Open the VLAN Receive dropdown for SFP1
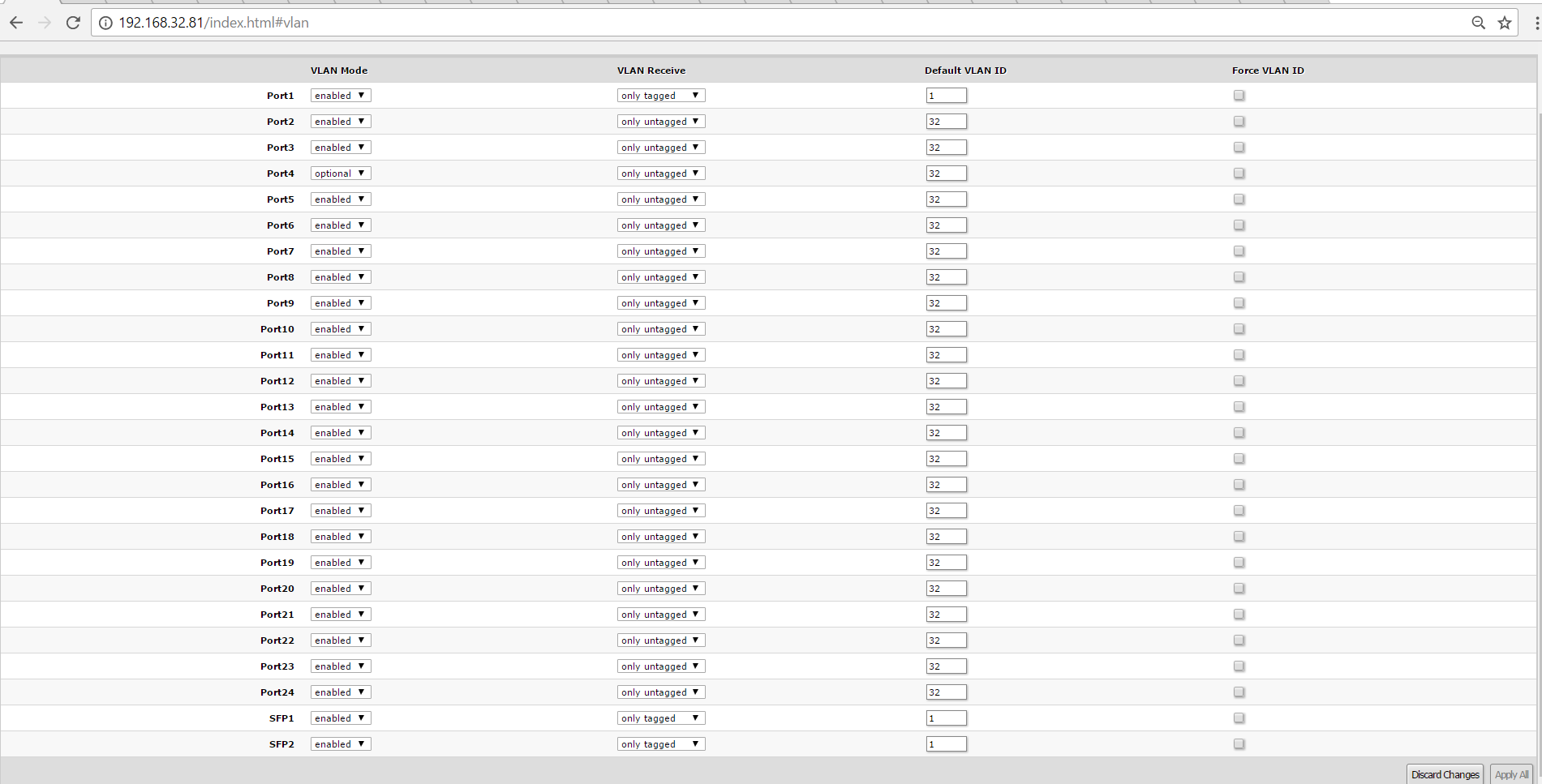This screenshot has height=784, width=1542. coord(660,718)
